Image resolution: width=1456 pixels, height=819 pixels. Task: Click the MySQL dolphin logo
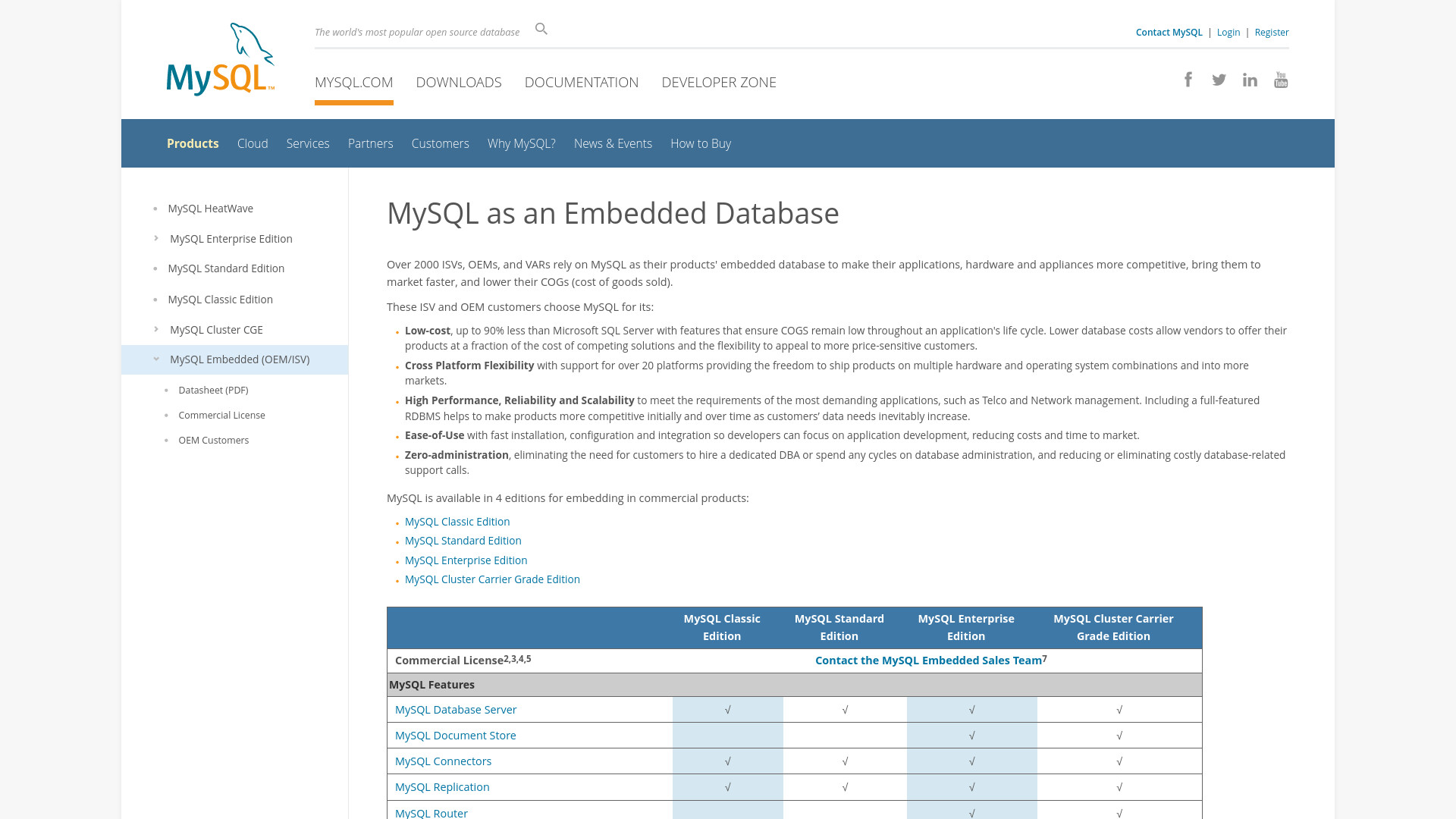pos(221,59)
